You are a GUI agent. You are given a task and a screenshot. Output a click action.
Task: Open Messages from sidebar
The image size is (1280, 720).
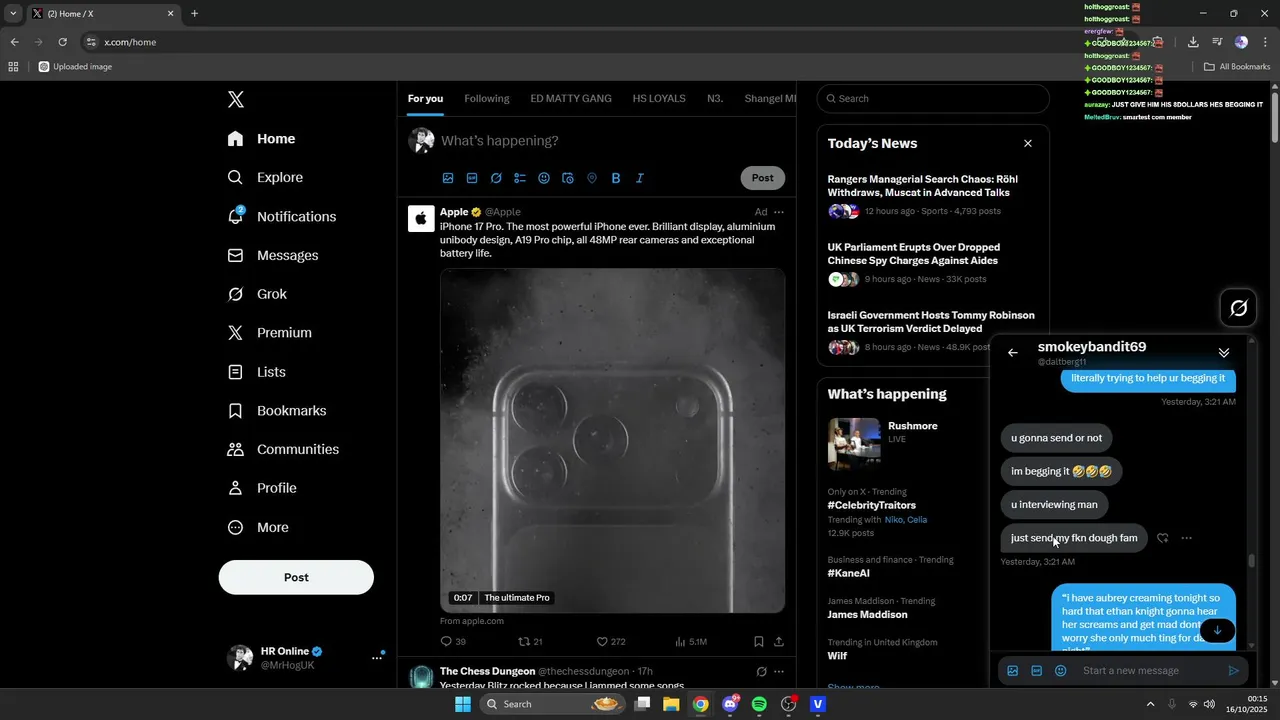(x=272, y=255)
